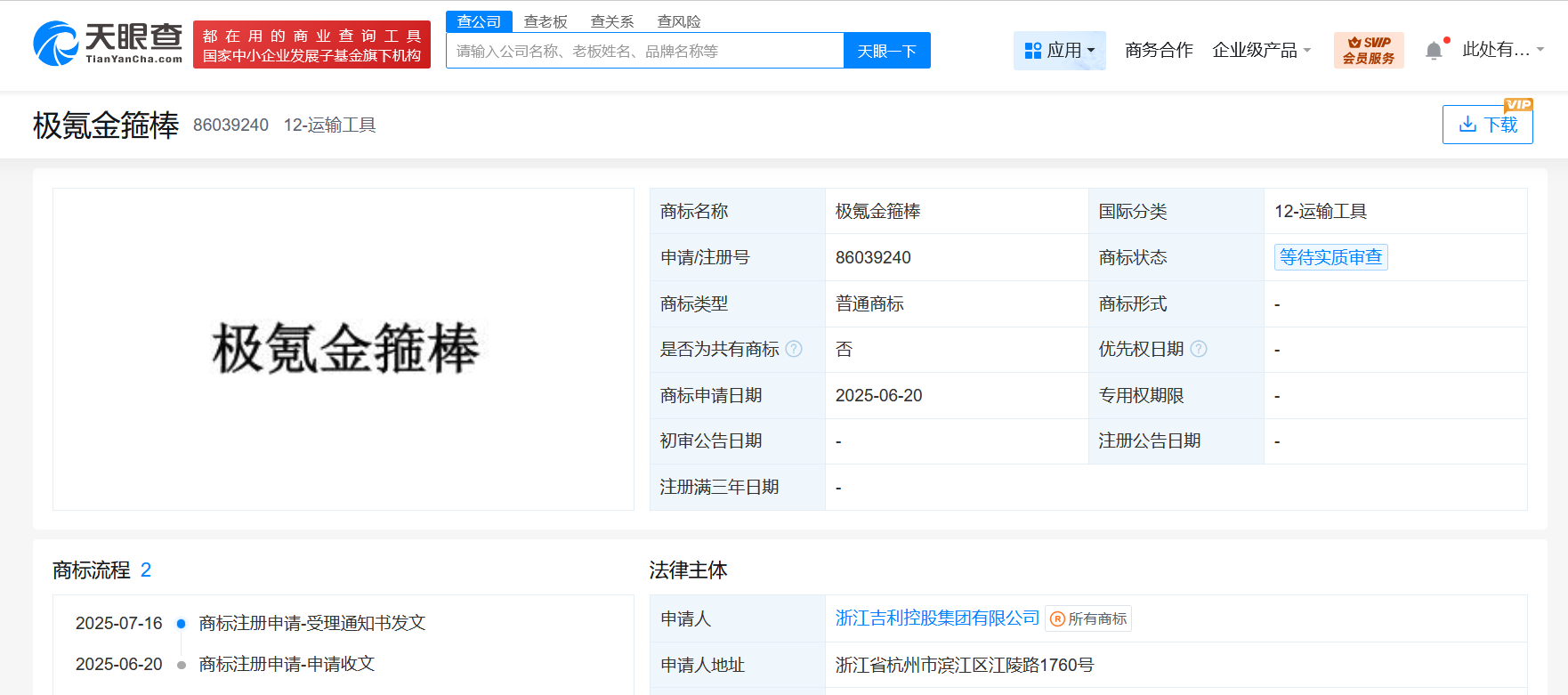Click the 所有商标 registered badge
Viewport: 1568px width, 695px height.
coord(1088,618)
